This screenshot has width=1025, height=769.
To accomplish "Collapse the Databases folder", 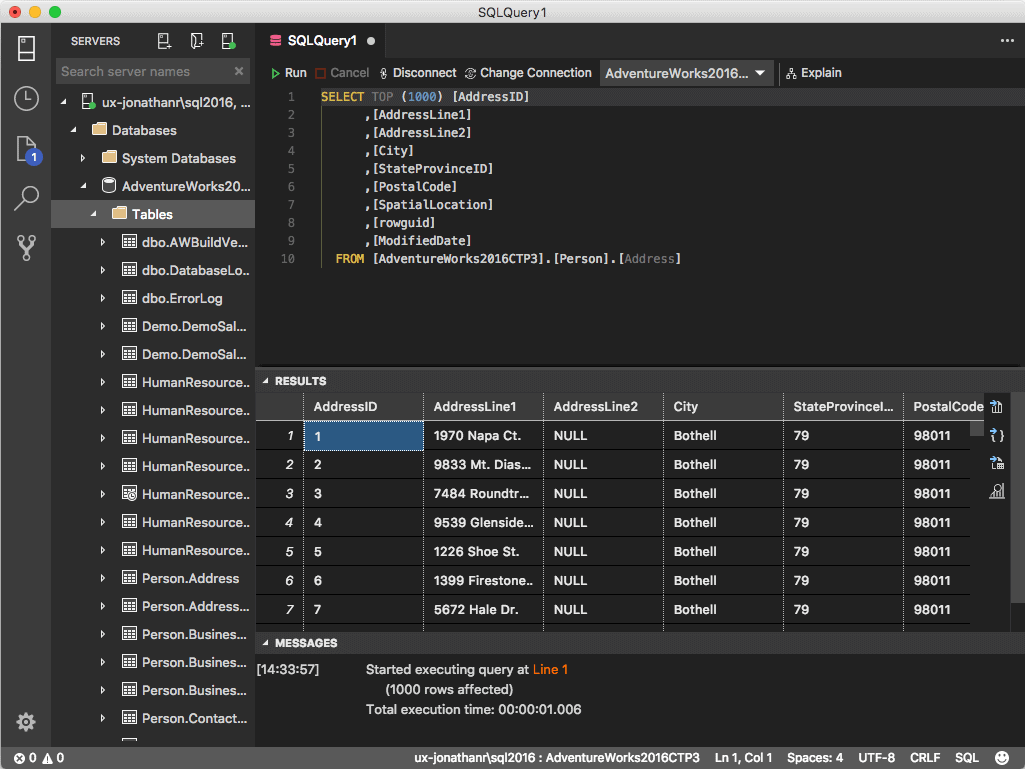I will pos(74,130).
